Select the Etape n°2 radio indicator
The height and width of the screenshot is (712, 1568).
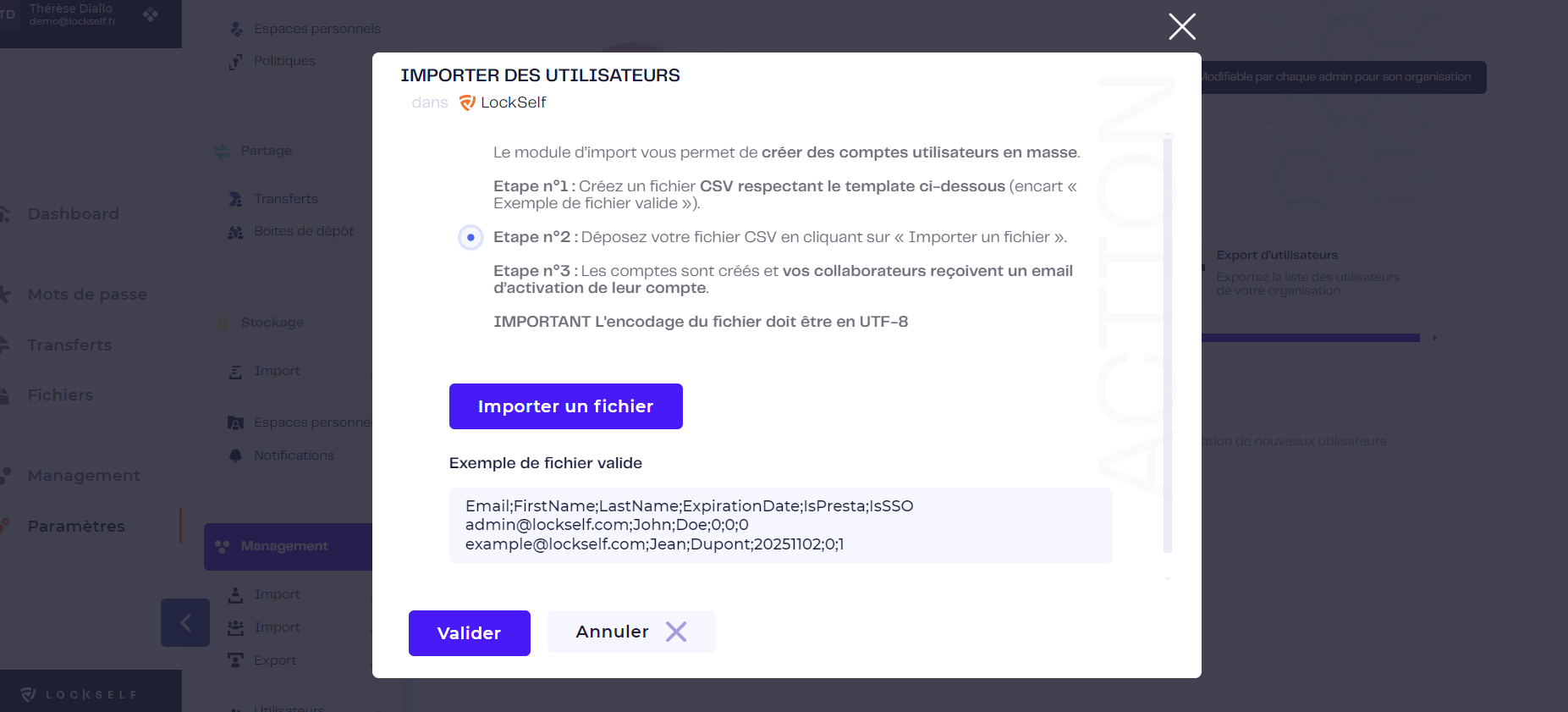click(470, 237)
